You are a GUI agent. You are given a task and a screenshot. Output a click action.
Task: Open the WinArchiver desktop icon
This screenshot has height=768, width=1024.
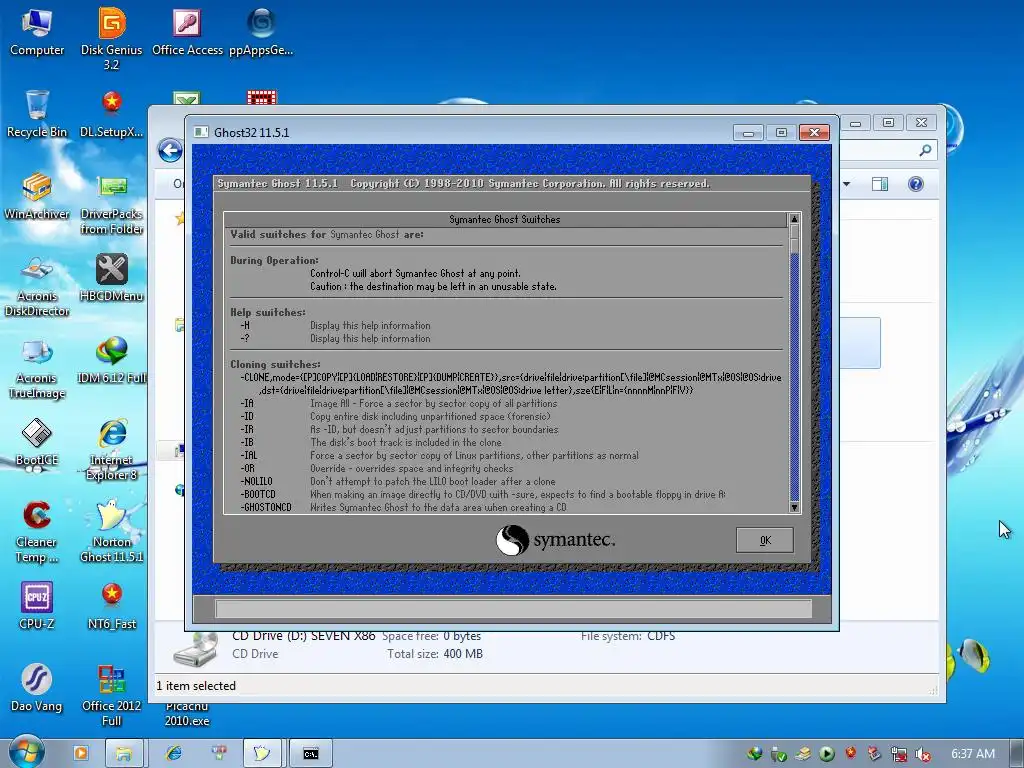click(37, 196)
